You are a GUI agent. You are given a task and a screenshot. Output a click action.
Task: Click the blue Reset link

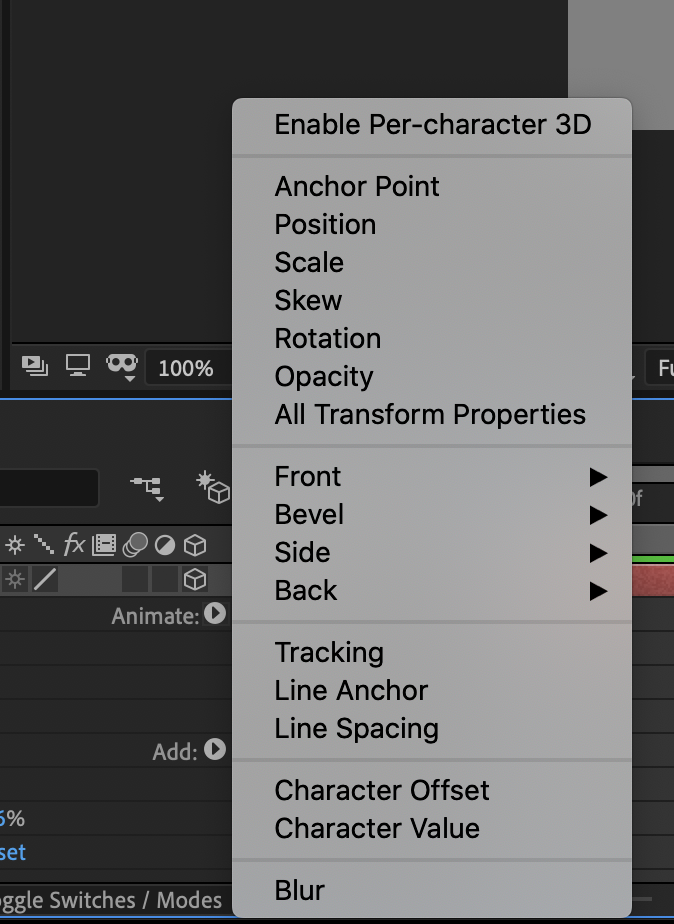click(14, 853)
